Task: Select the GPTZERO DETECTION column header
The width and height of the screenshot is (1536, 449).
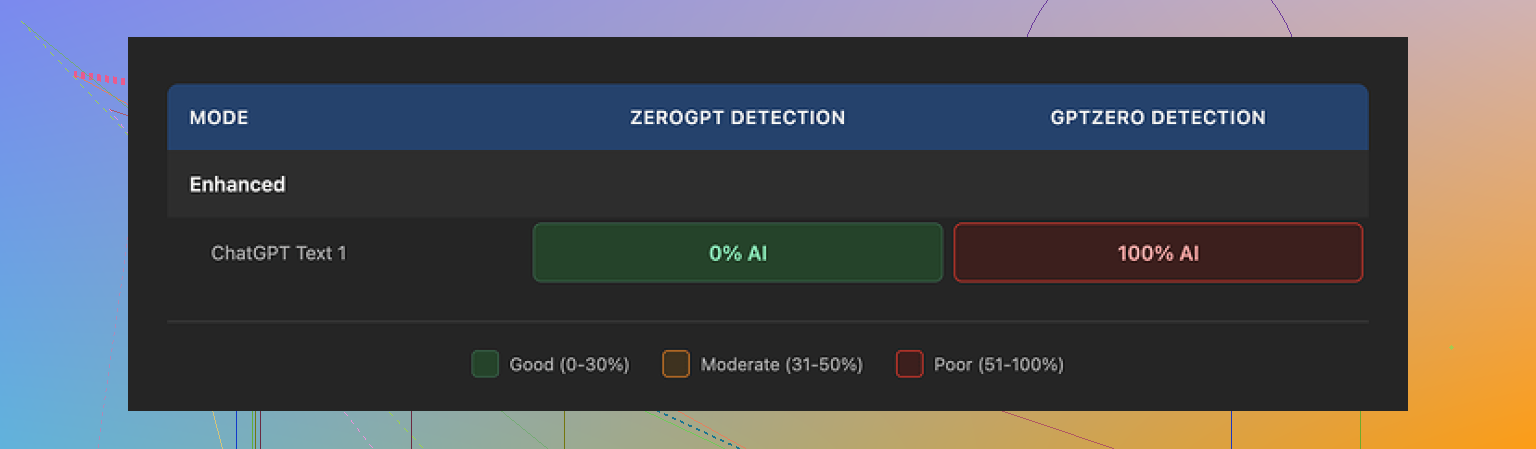Action: click(1158, 118)
